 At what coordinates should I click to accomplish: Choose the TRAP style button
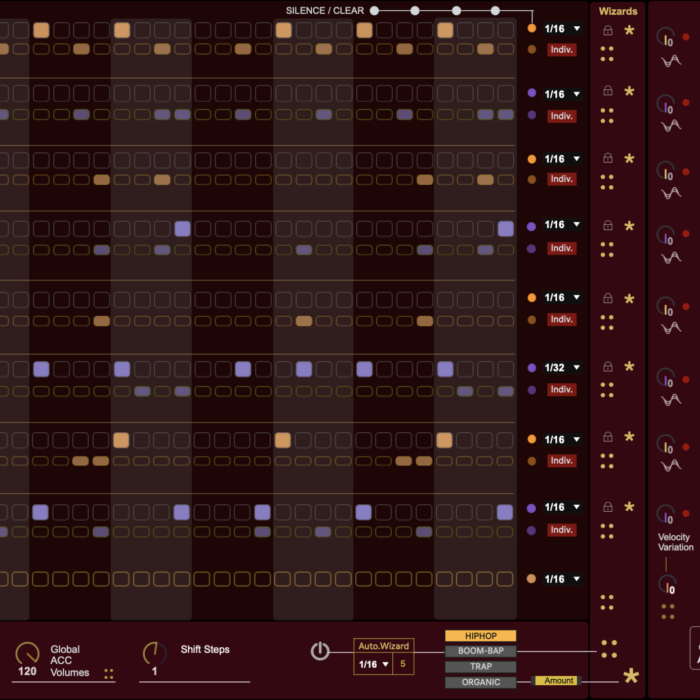(x=480, y=667)
